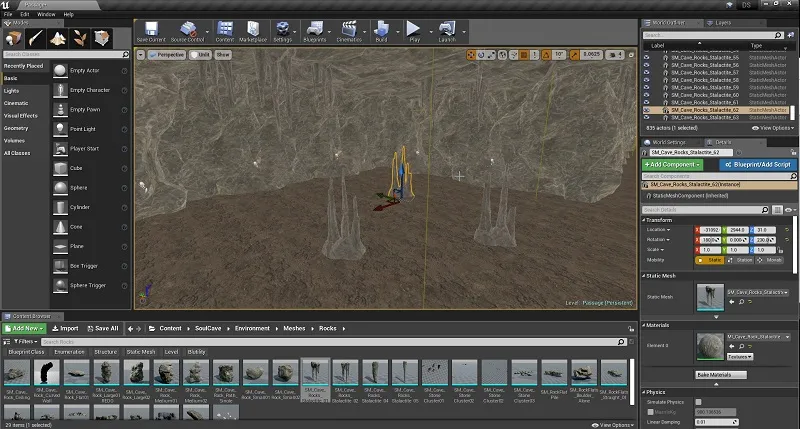Select the Paint mode brush icon
Image resolution: width=800 pixels, height=429 pixels.
click(x=35, y=38)
